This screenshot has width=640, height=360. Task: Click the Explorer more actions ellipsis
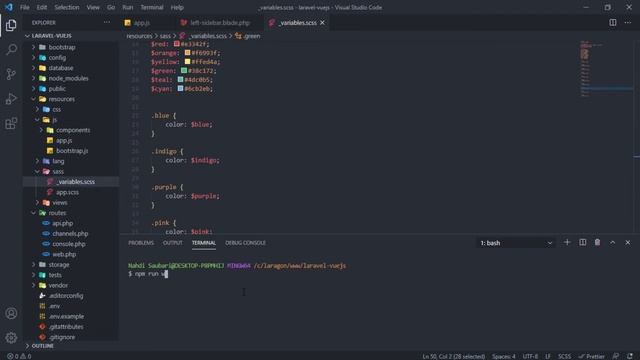click(107, 22)
